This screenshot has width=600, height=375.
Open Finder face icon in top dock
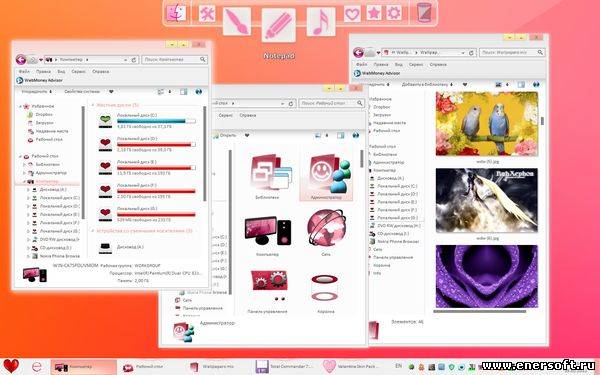176,13
